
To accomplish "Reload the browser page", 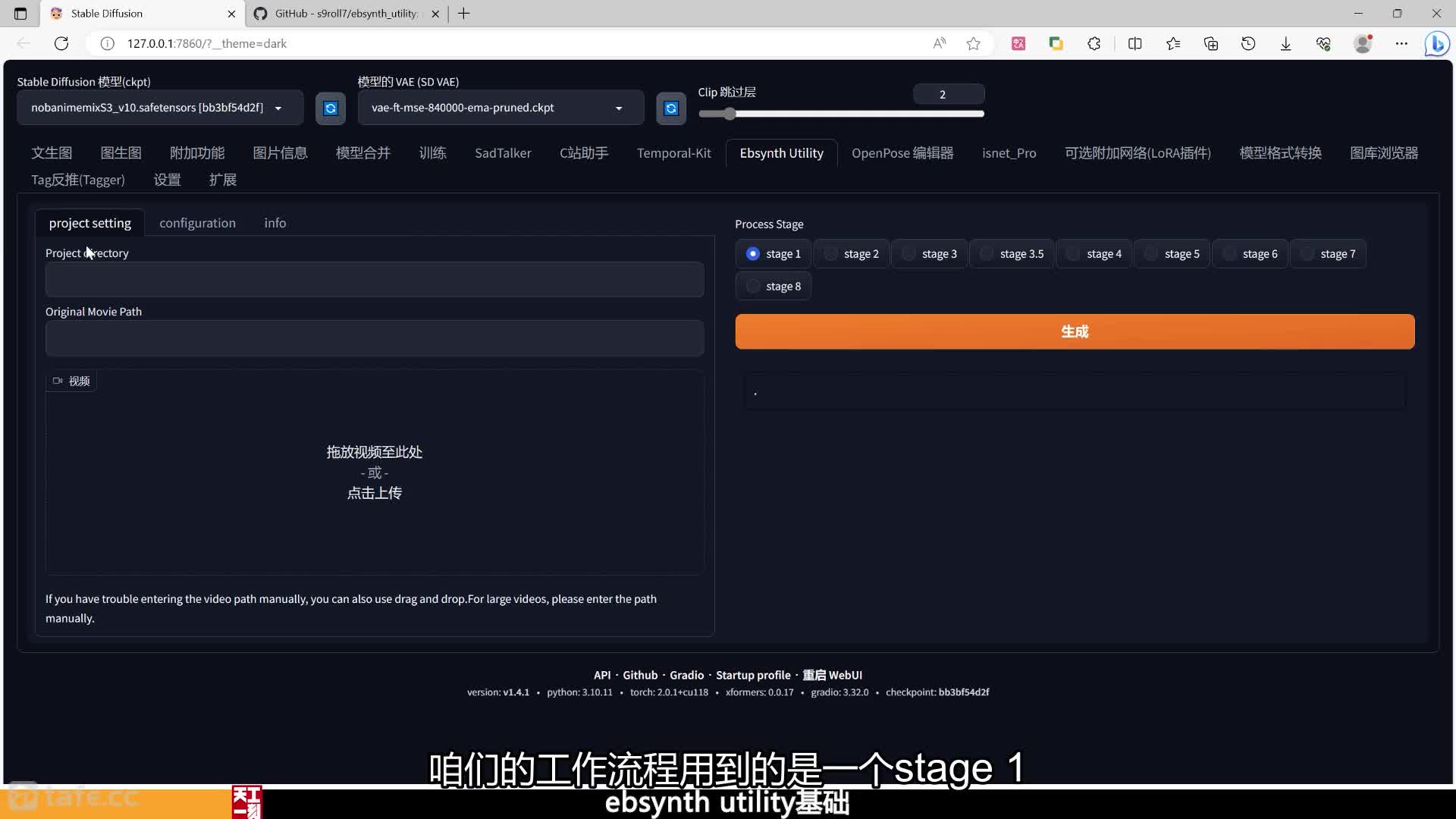I will click(61, 43).
